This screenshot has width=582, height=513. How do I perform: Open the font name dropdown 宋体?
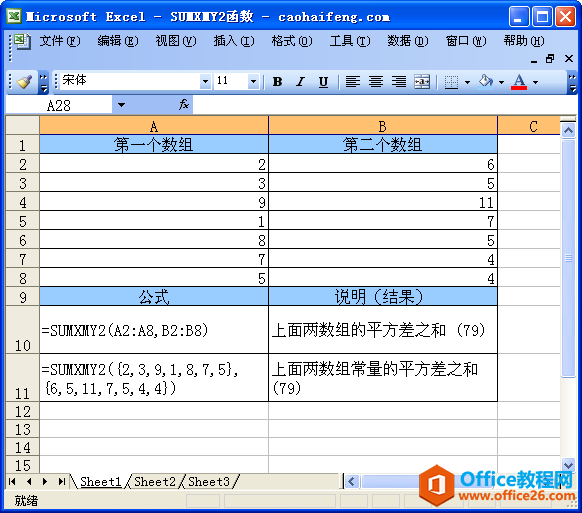point(205,81)
